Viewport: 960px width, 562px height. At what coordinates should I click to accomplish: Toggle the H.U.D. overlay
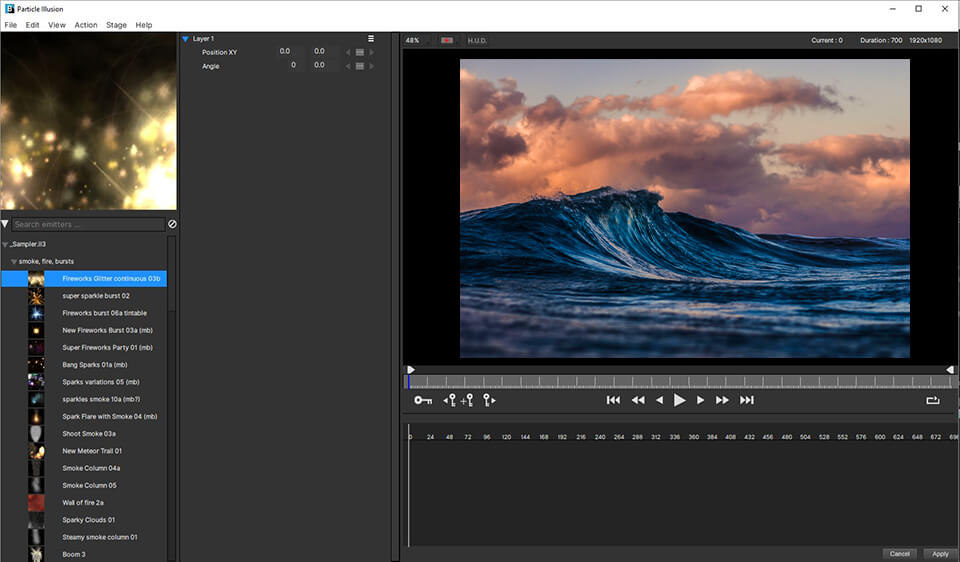pyautogui.click(x=477, y=40)
